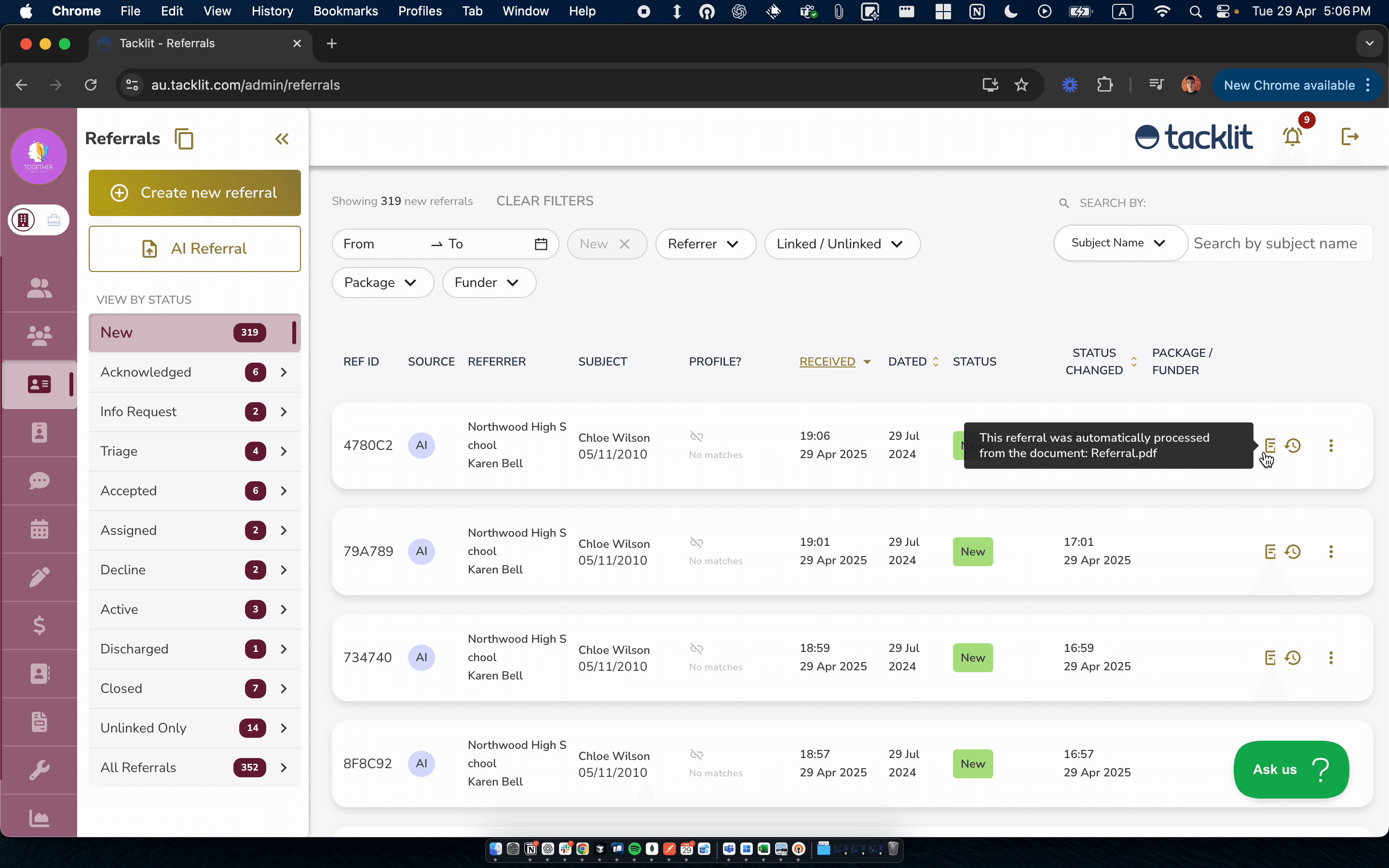Click the copy icon next to Referrals
Viewport: 1389px width, 868px height.
pos(184,139)
